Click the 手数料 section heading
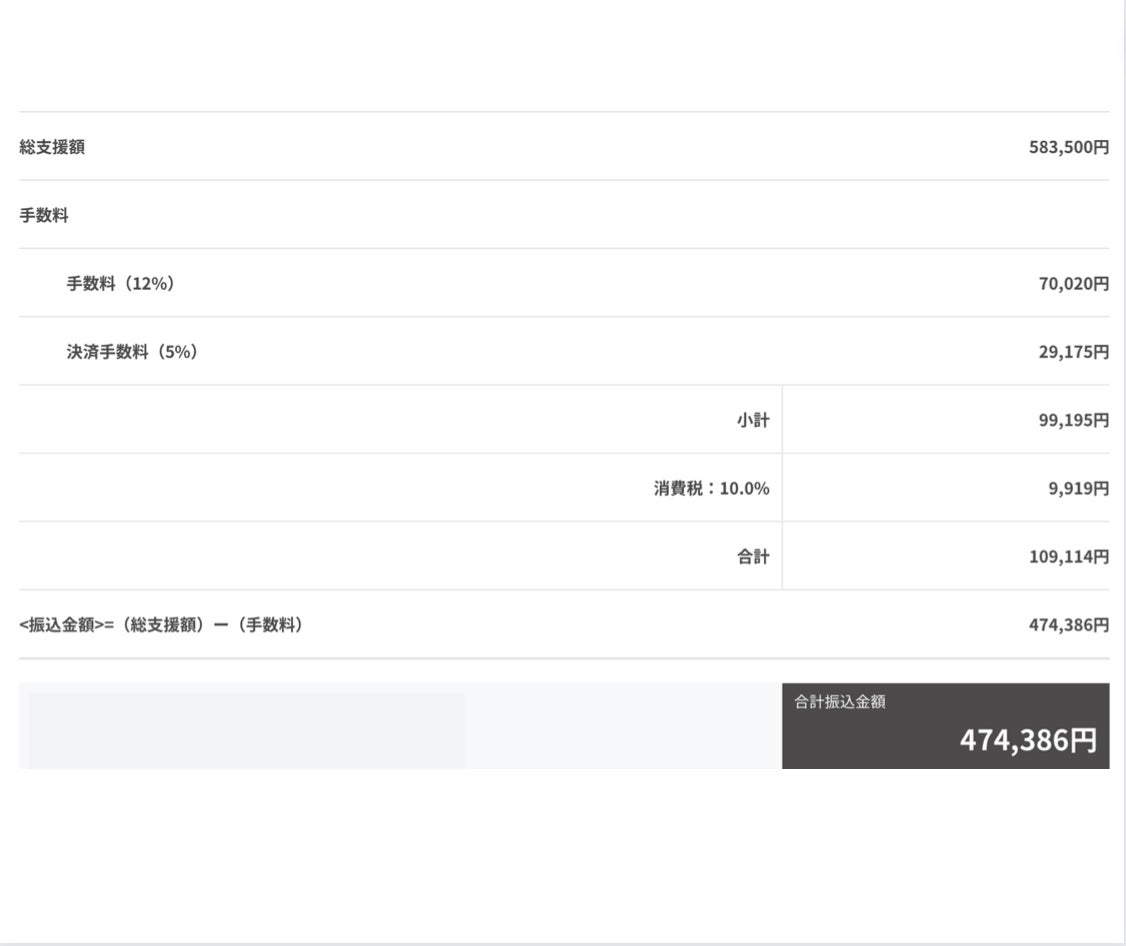1126x946 pixels. [44, 215]
